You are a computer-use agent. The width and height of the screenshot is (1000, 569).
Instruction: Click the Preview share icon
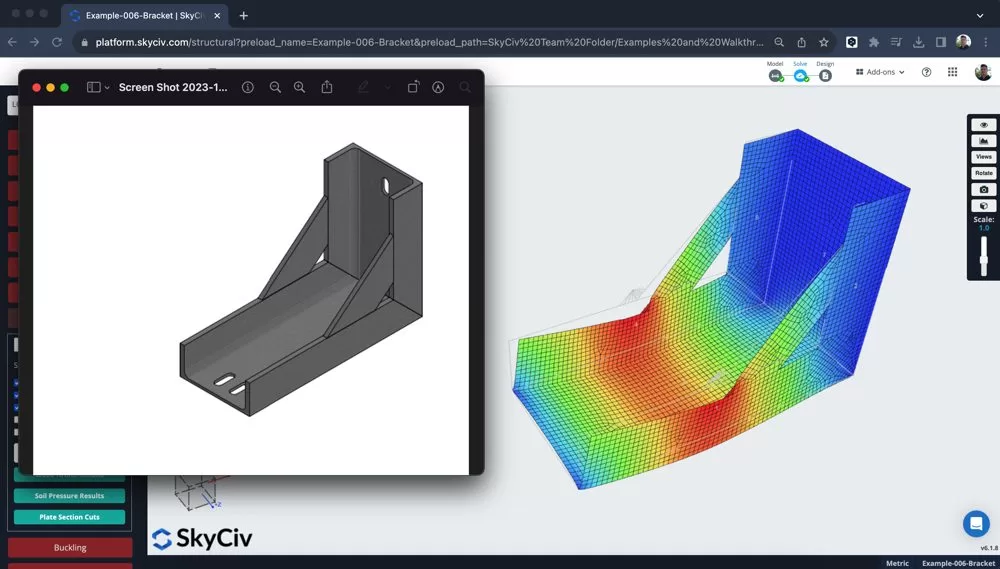pyautogui.click(x=327, y=88)
